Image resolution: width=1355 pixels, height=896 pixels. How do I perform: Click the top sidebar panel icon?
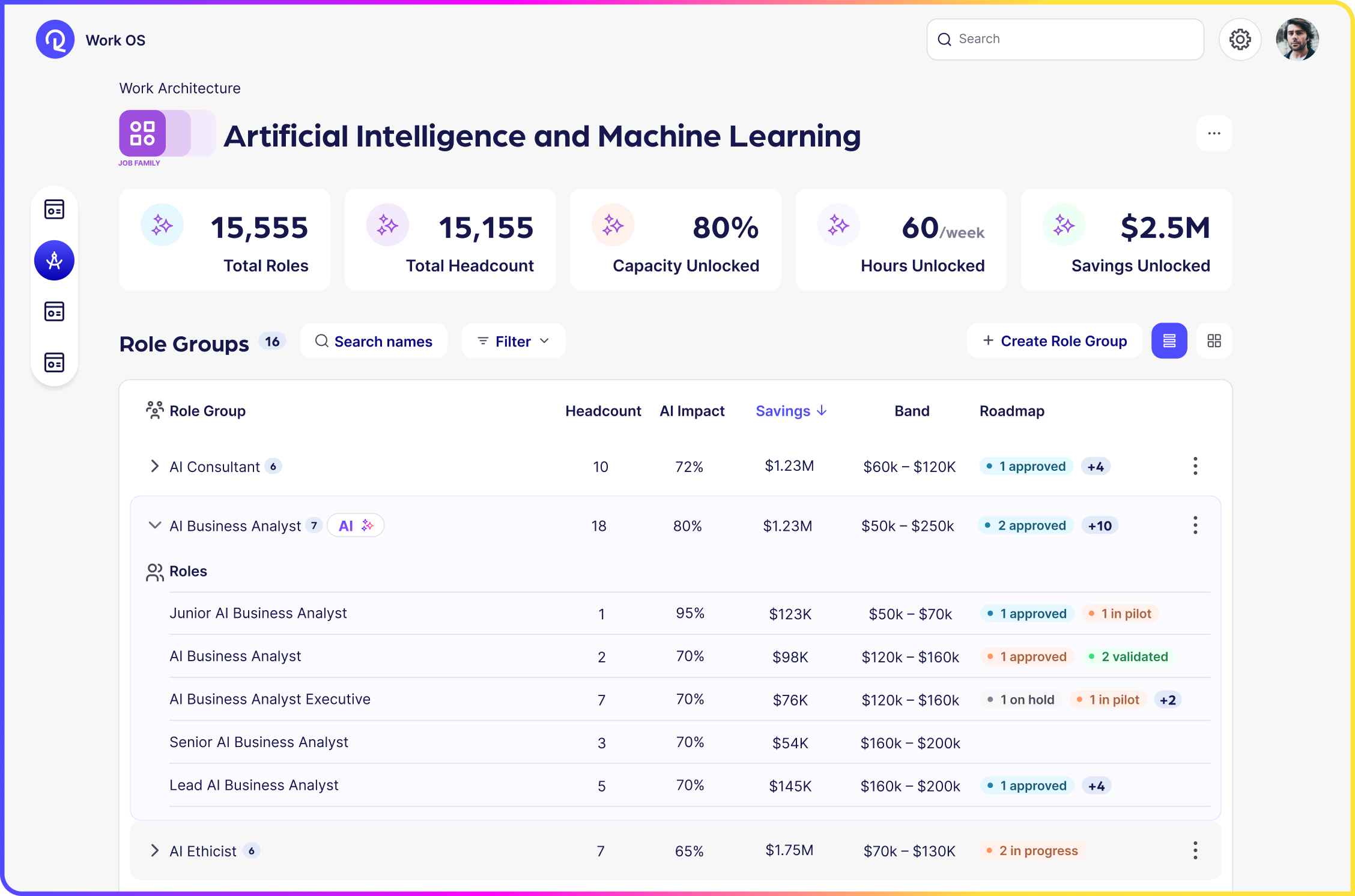pyautogui.click(x=55, y=210)
